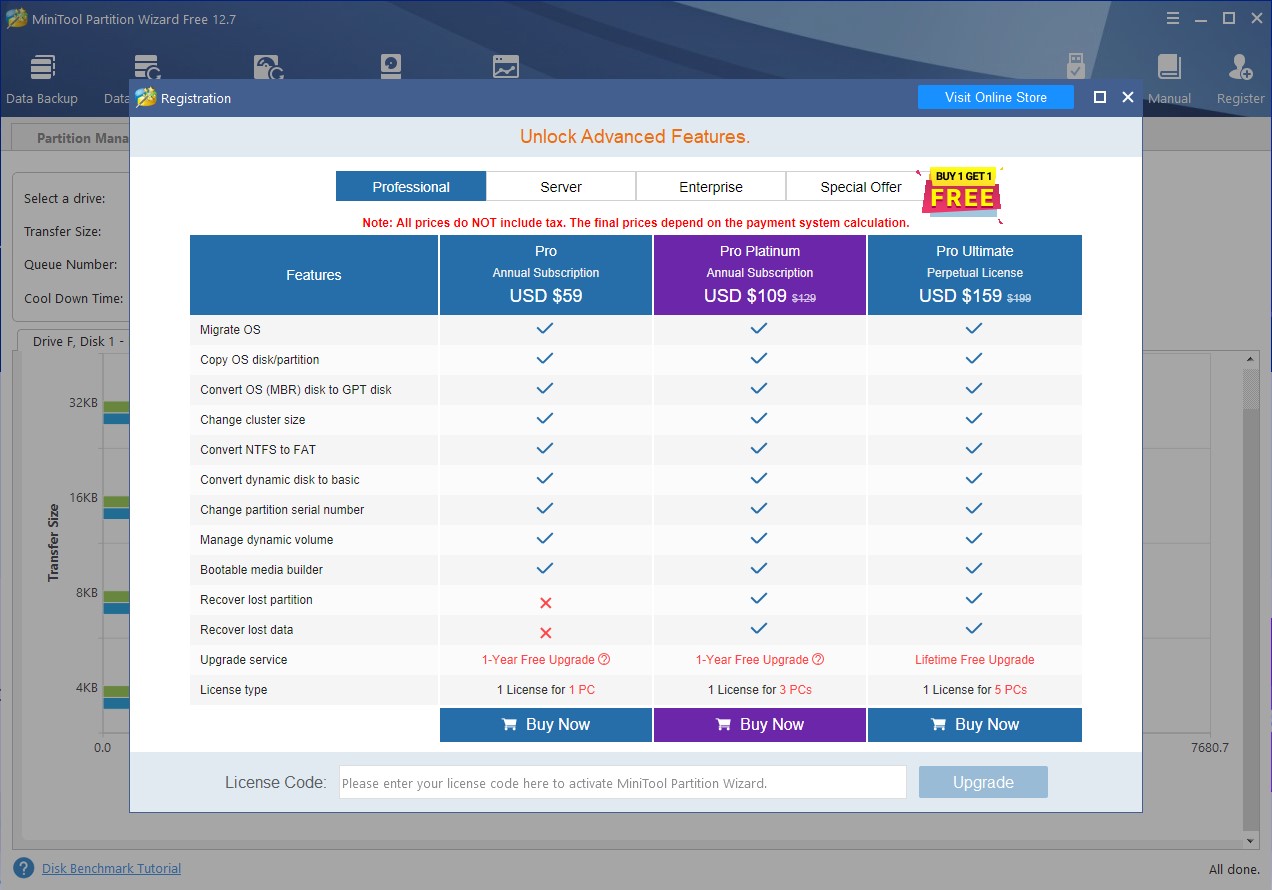Click Pro Ultimate checkmark for Bootable media builder
The height and width of the screenshot is (890, 1272).
974,568
